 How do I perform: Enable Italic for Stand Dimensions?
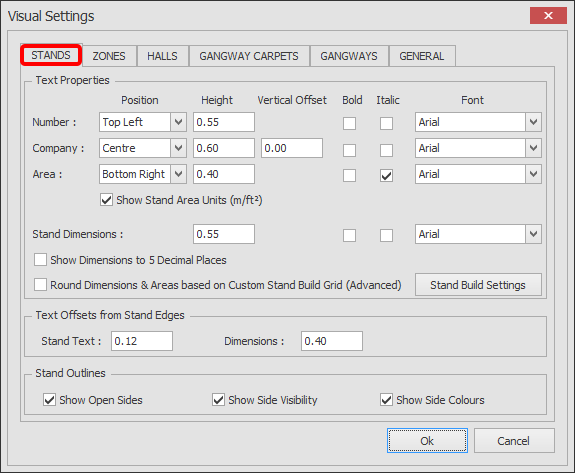[x=387, y=235]
